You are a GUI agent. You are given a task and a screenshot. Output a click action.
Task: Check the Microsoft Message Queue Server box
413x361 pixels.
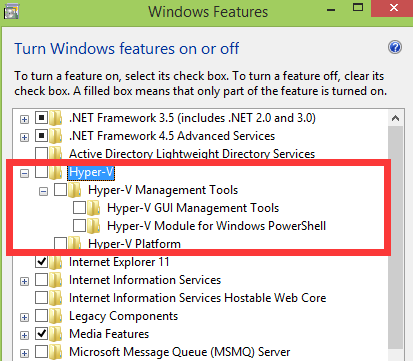[41, 352]
